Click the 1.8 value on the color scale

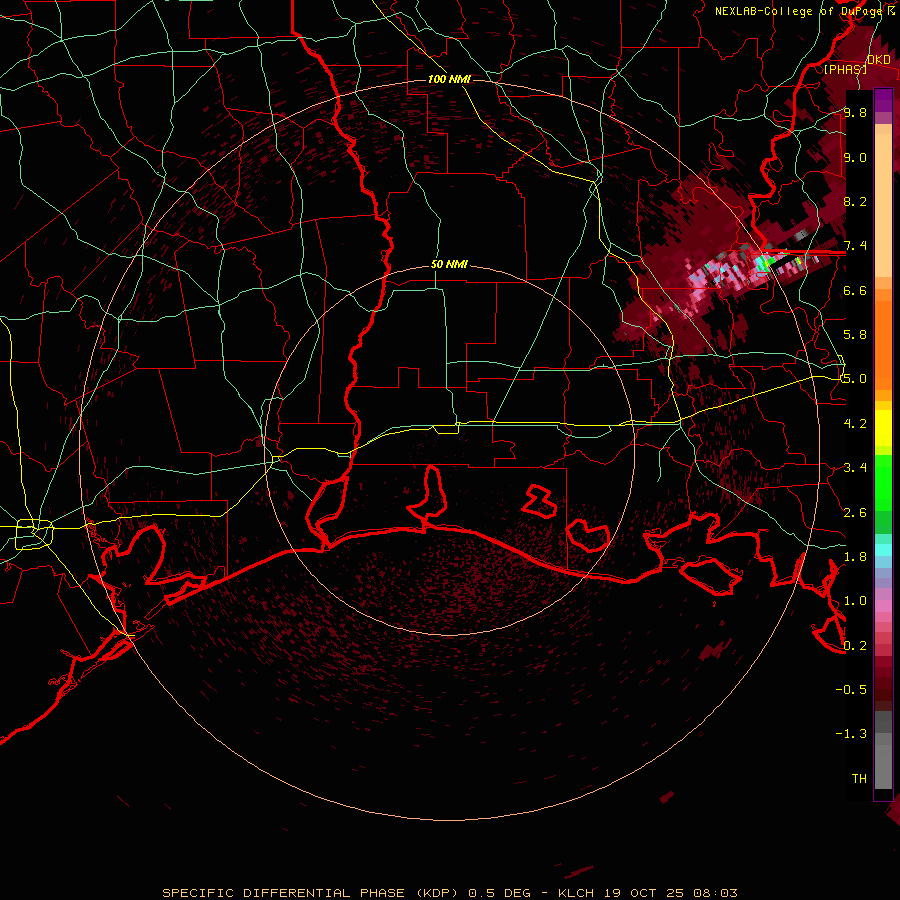(x=855, y=557)
